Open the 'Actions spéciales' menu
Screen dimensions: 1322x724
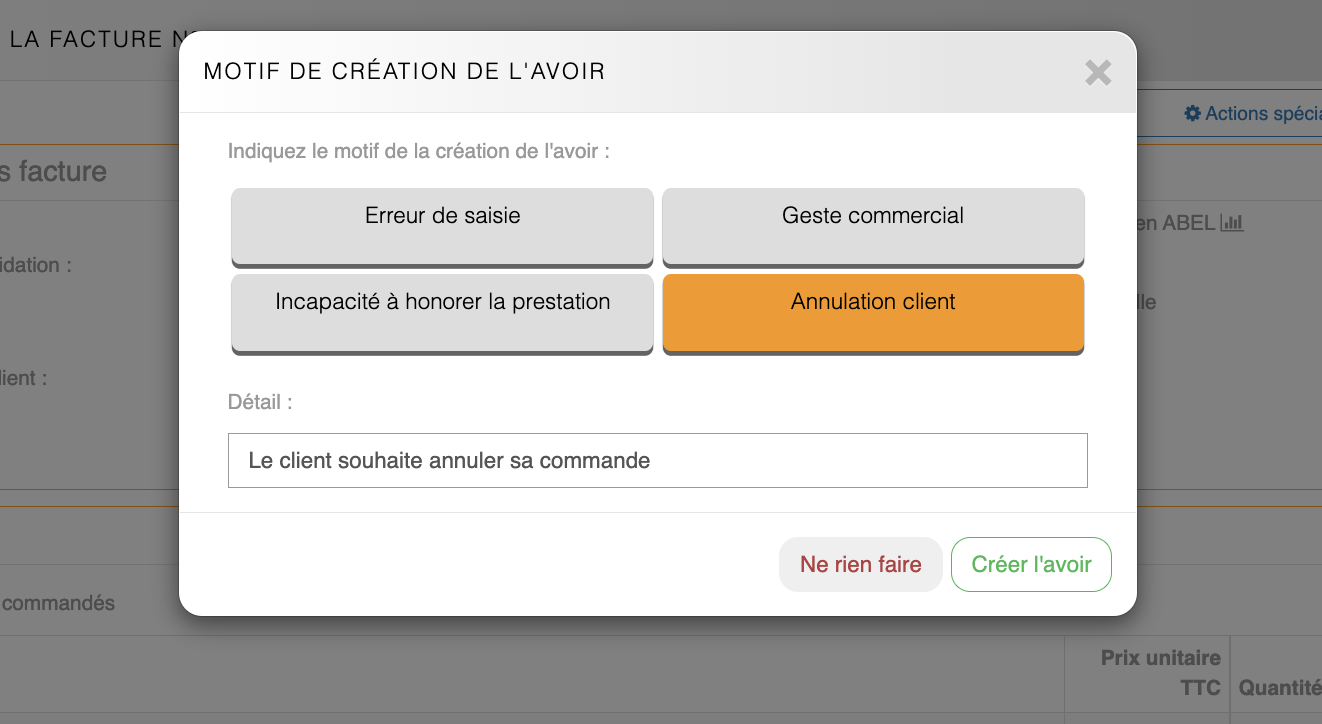tap(1262, 114)
